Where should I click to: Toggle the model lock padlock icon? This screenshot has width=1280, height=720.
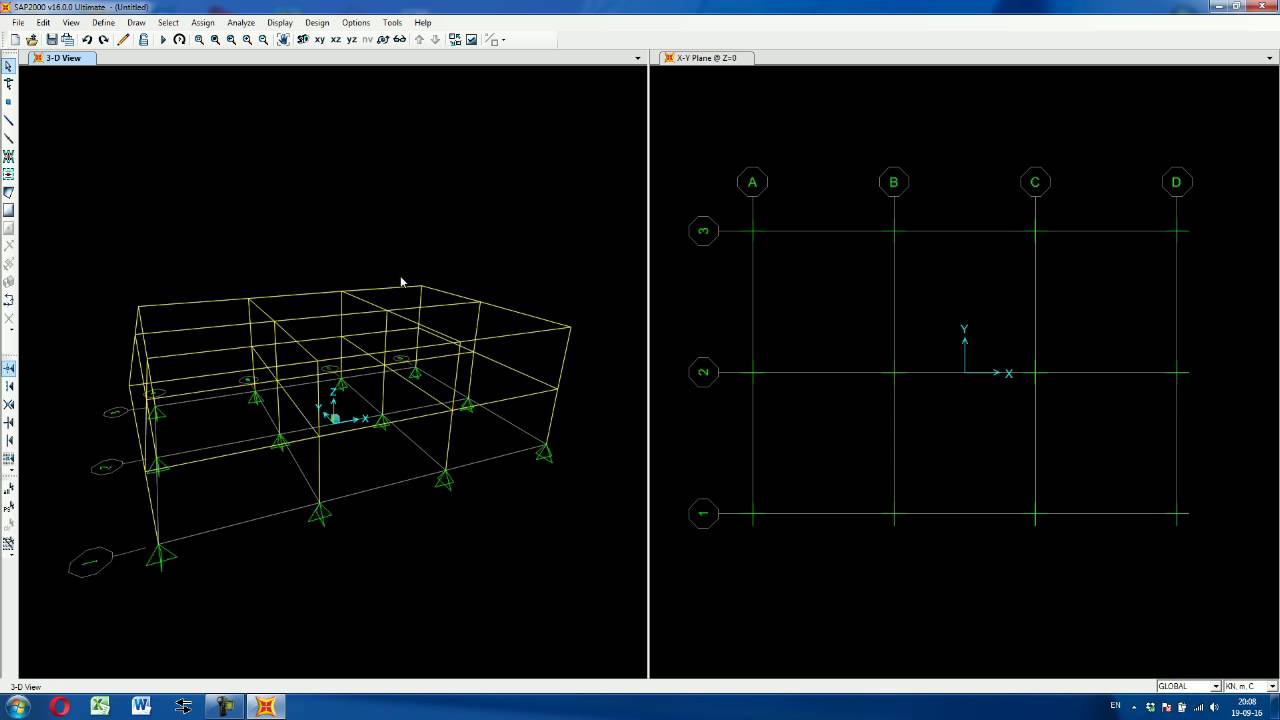(143, 40)
